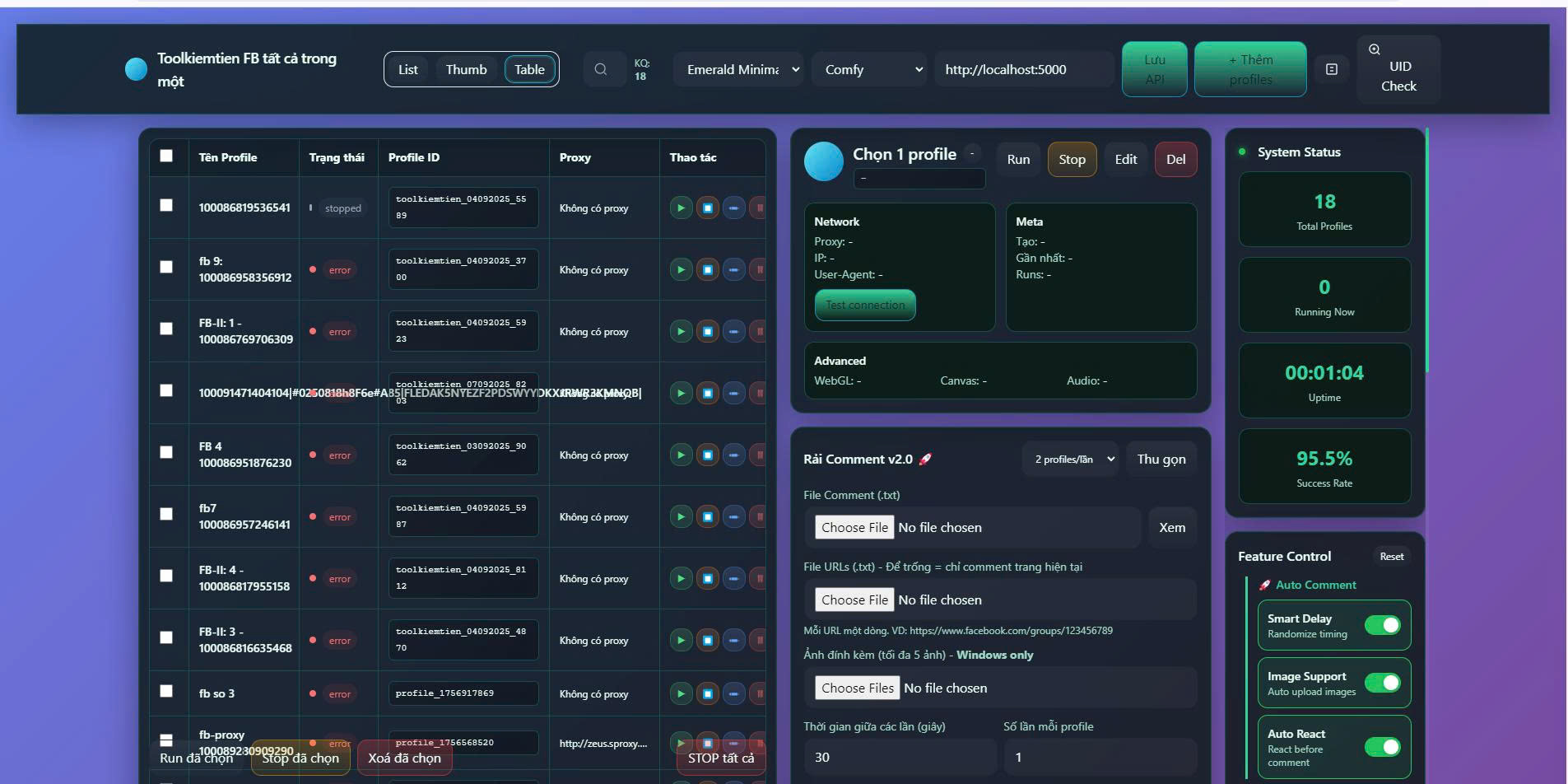1568x784 pixels.
Task: Click the square panel icon beside Thêm profiles
Action: tap(1332, 69)
